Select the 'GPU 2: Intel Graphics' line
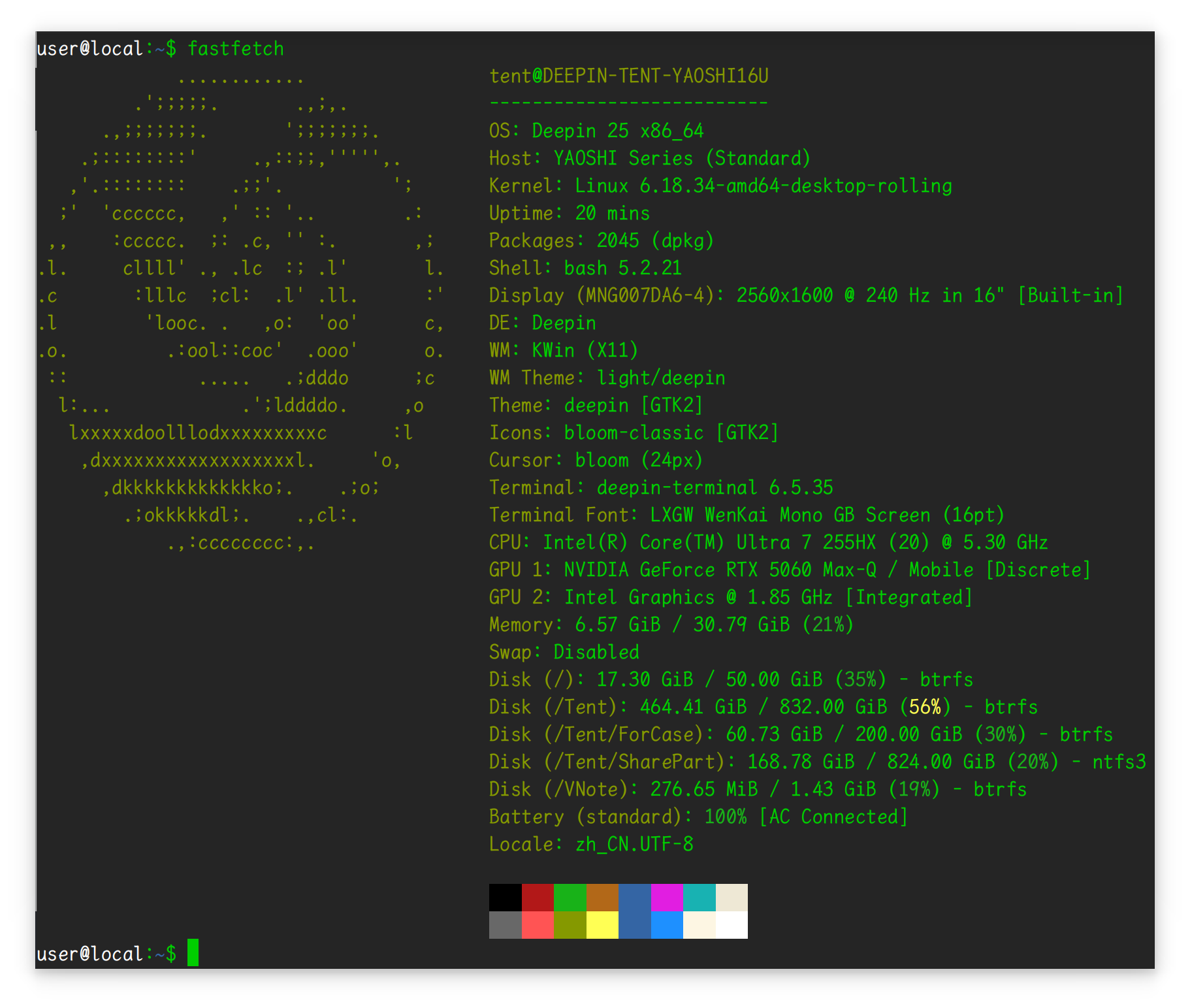This screenshot has width=1190, height=1008. (x=731, y=598)
